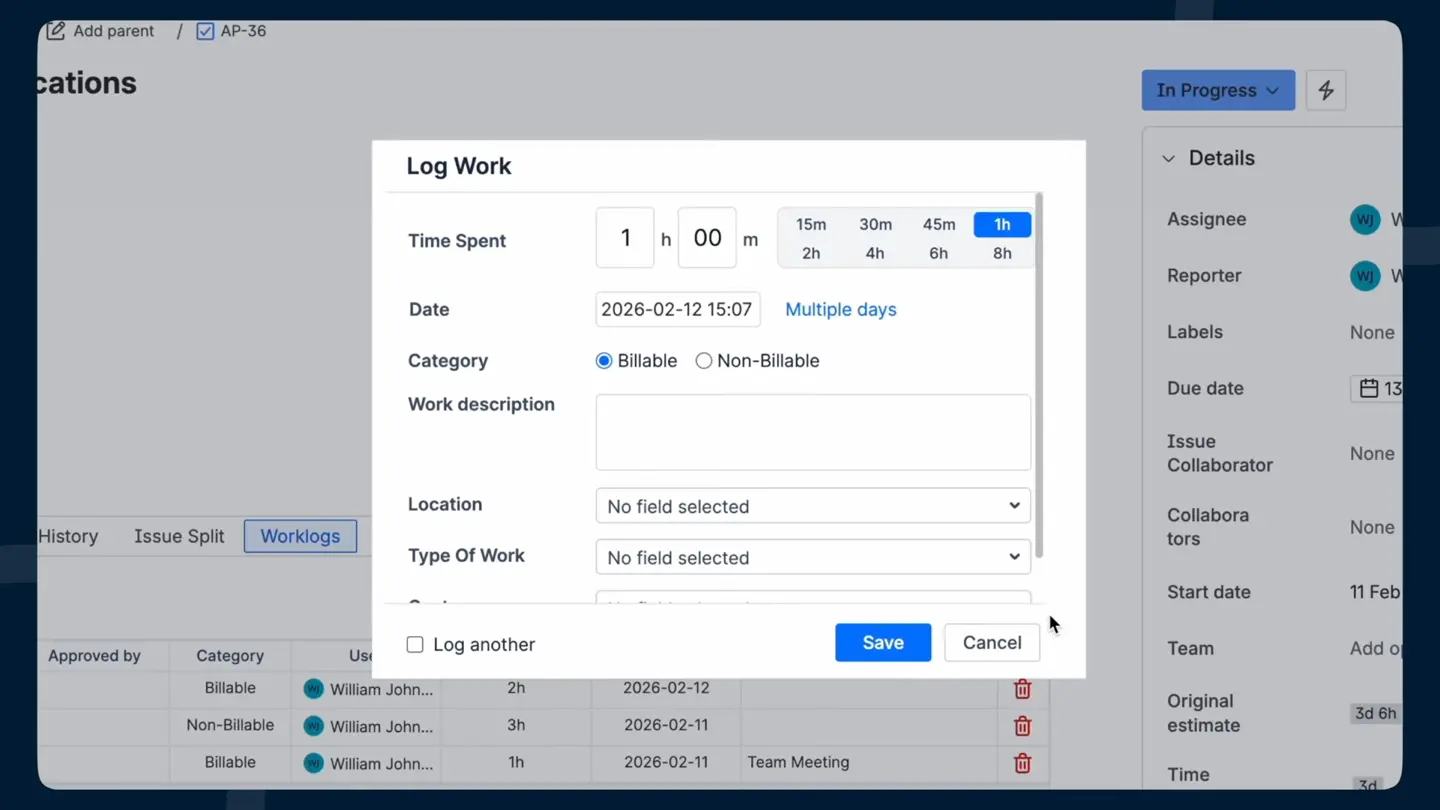Click the minutes input field

(x=707, y=238)
